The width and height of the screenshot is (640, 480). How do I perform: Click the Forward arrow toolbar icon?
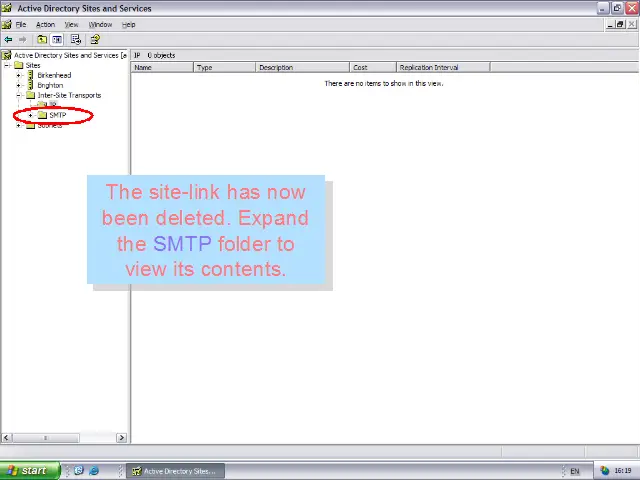click(22, 40)
